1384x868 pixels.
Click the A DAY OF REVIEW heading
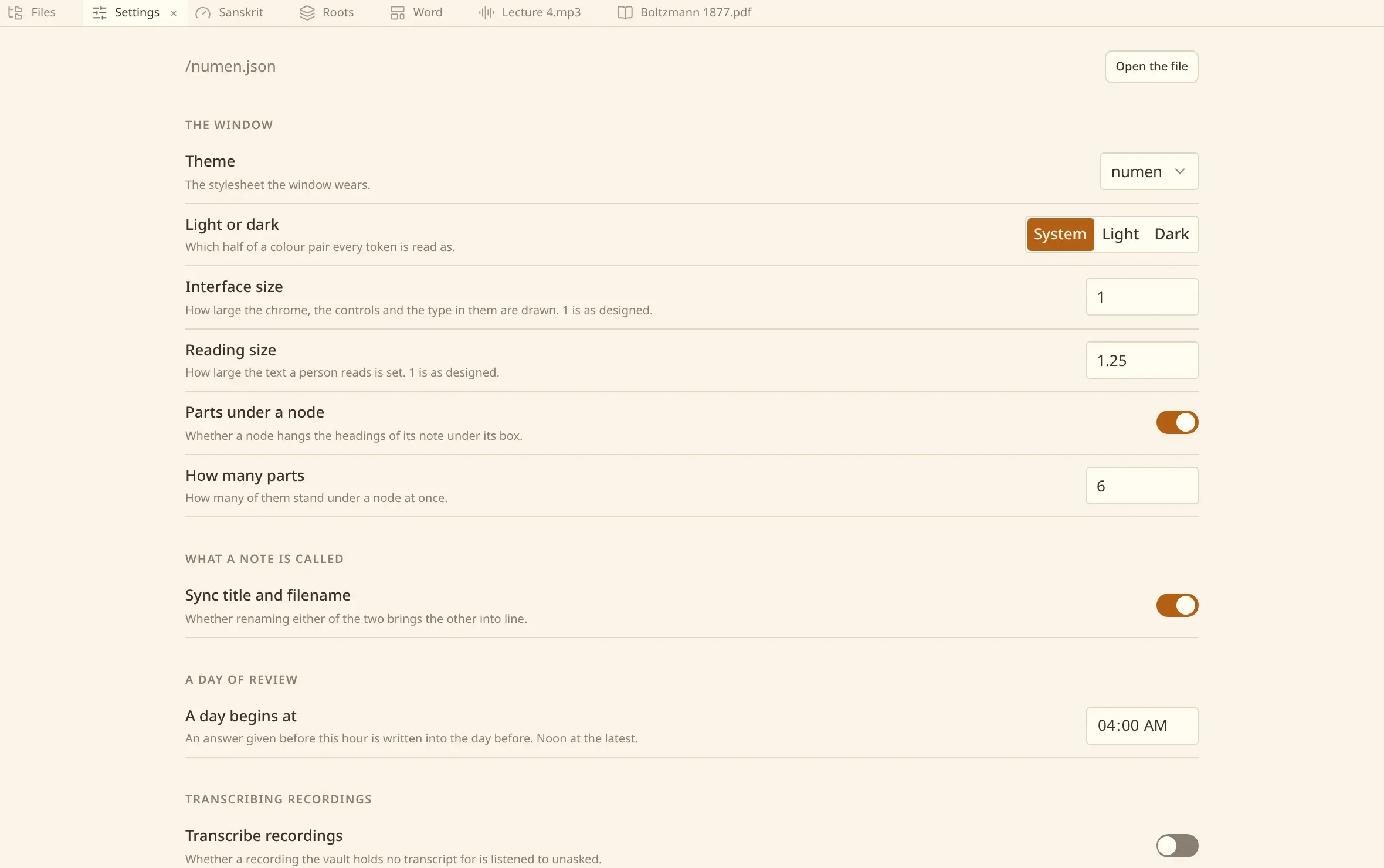242,680
